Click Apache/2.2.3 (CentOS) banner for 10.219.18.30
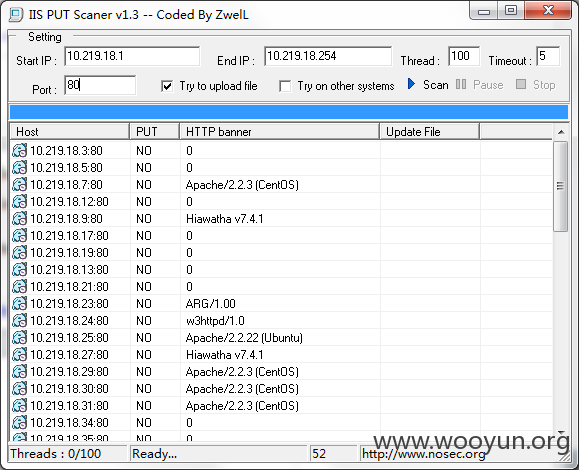Screen dimensions: 579x470 [242, 388]
